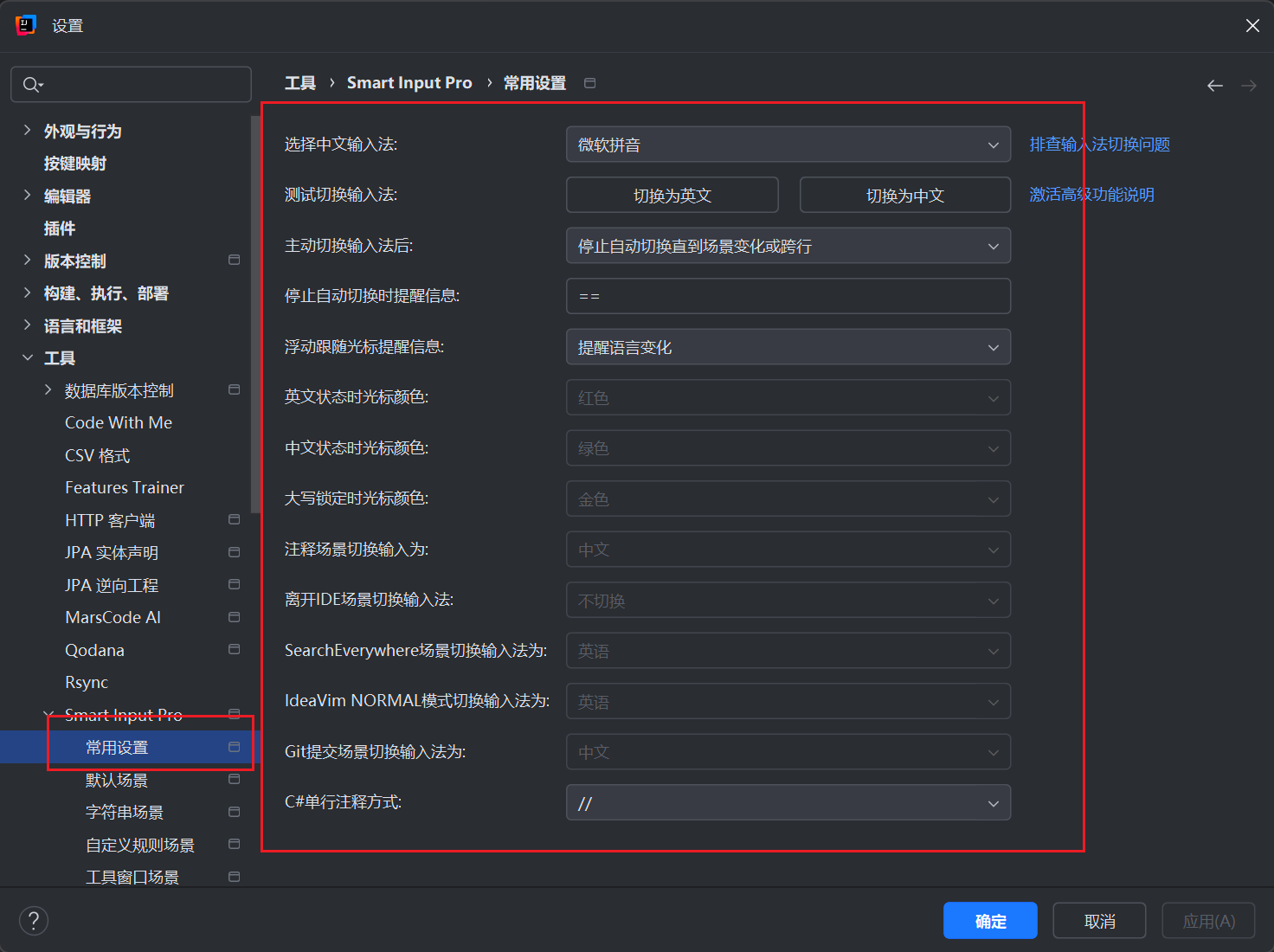The image size is (1274, 952).
Task: Click the forward navigation arrow at top right
Action: pos(1247,85)
